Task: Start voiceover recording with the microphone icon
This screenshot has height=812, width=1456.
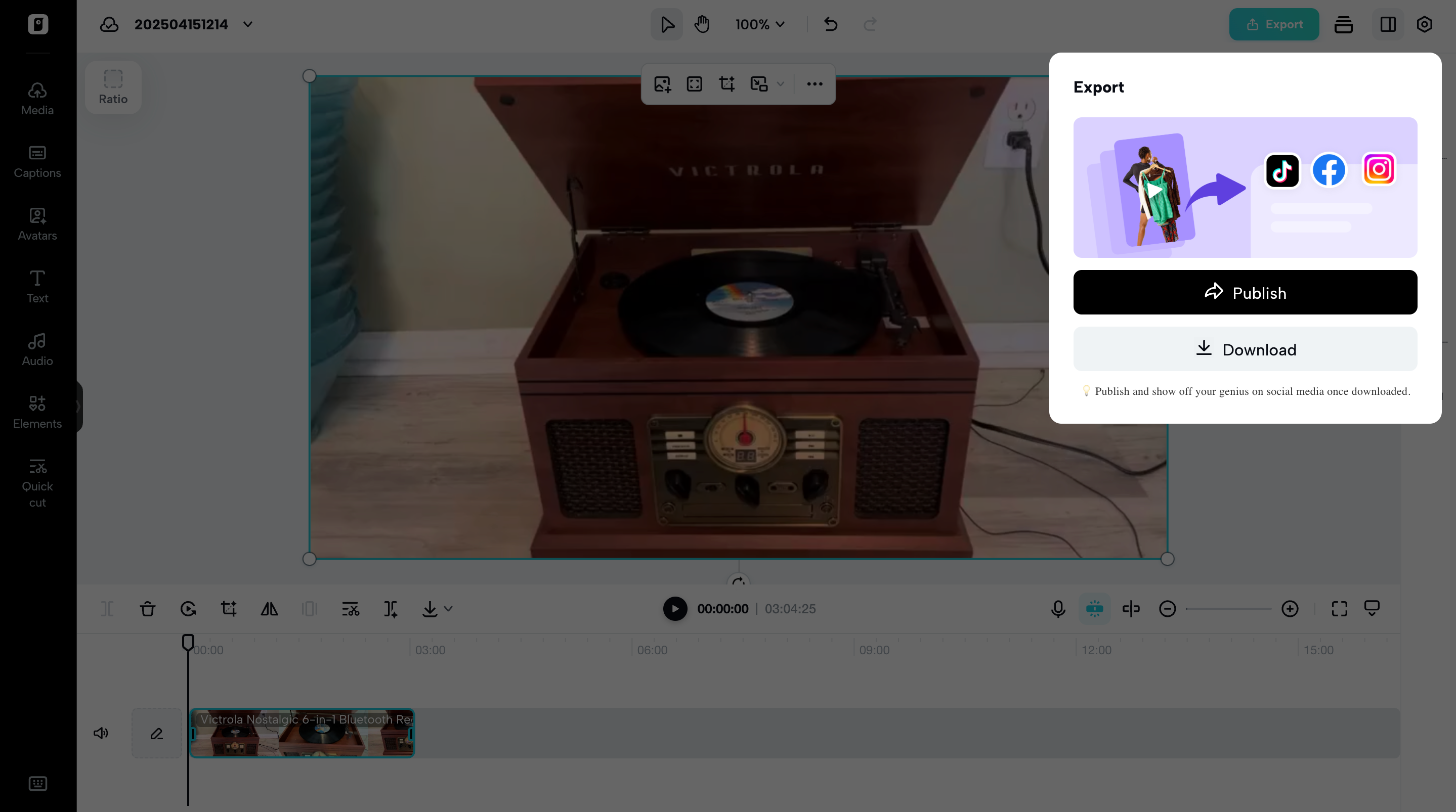Action: click(x=1057, y=609)
